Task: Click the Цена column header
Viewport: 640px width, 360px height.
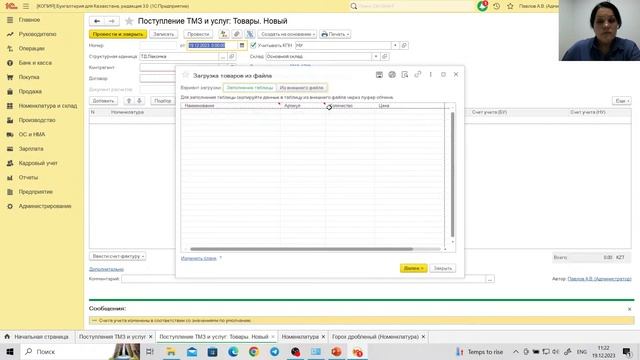Action: [x=384, y=106]
